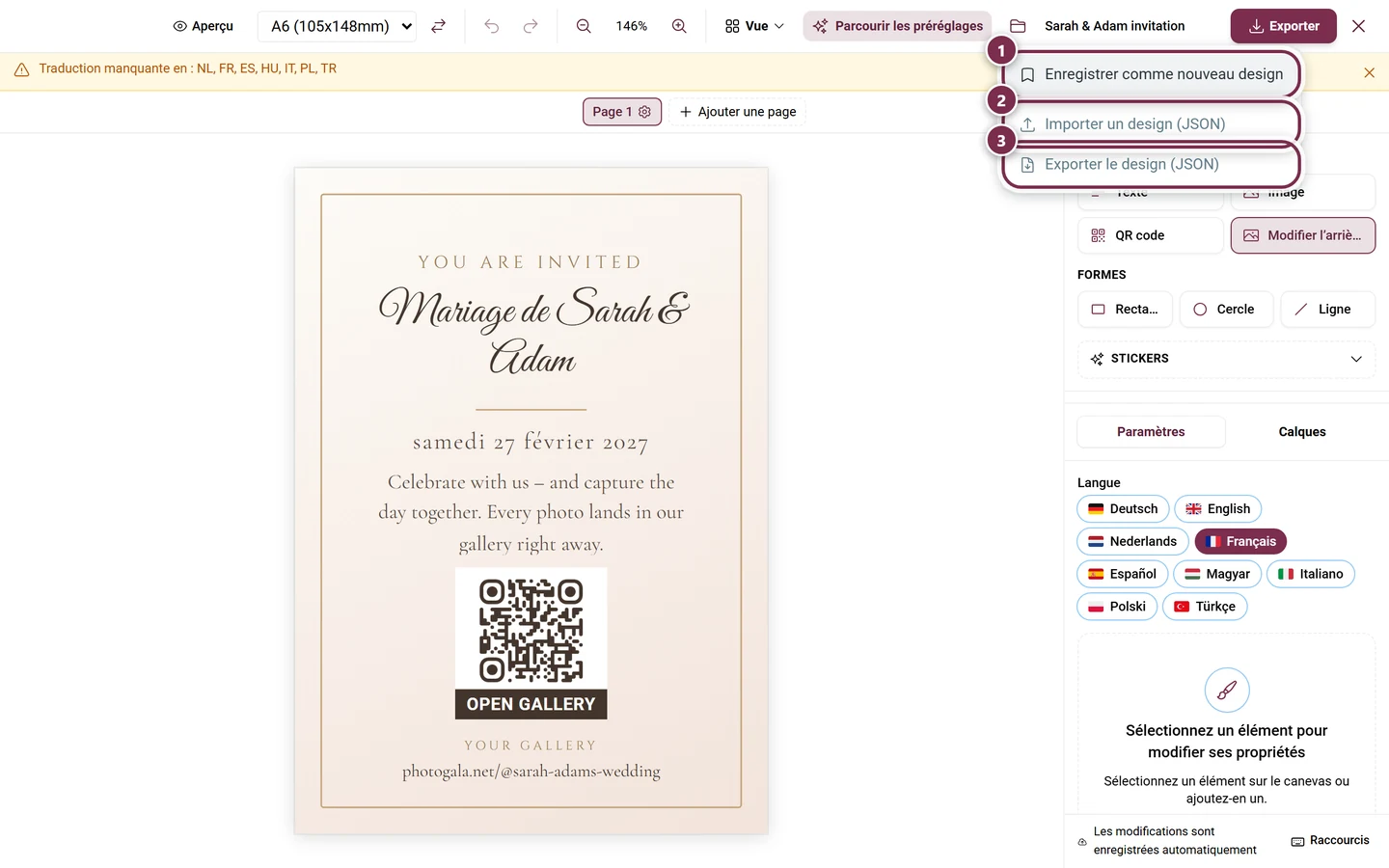Click the folder icon beside the design name
1389x868 pixels.
click(x=1018, y=26)
